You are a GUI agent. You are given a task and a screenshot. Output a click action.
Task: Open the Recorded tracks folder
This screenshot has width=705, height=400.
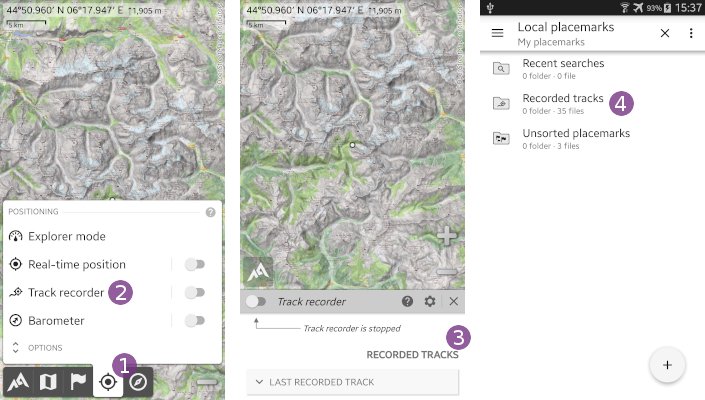click(x=562, y=103)
